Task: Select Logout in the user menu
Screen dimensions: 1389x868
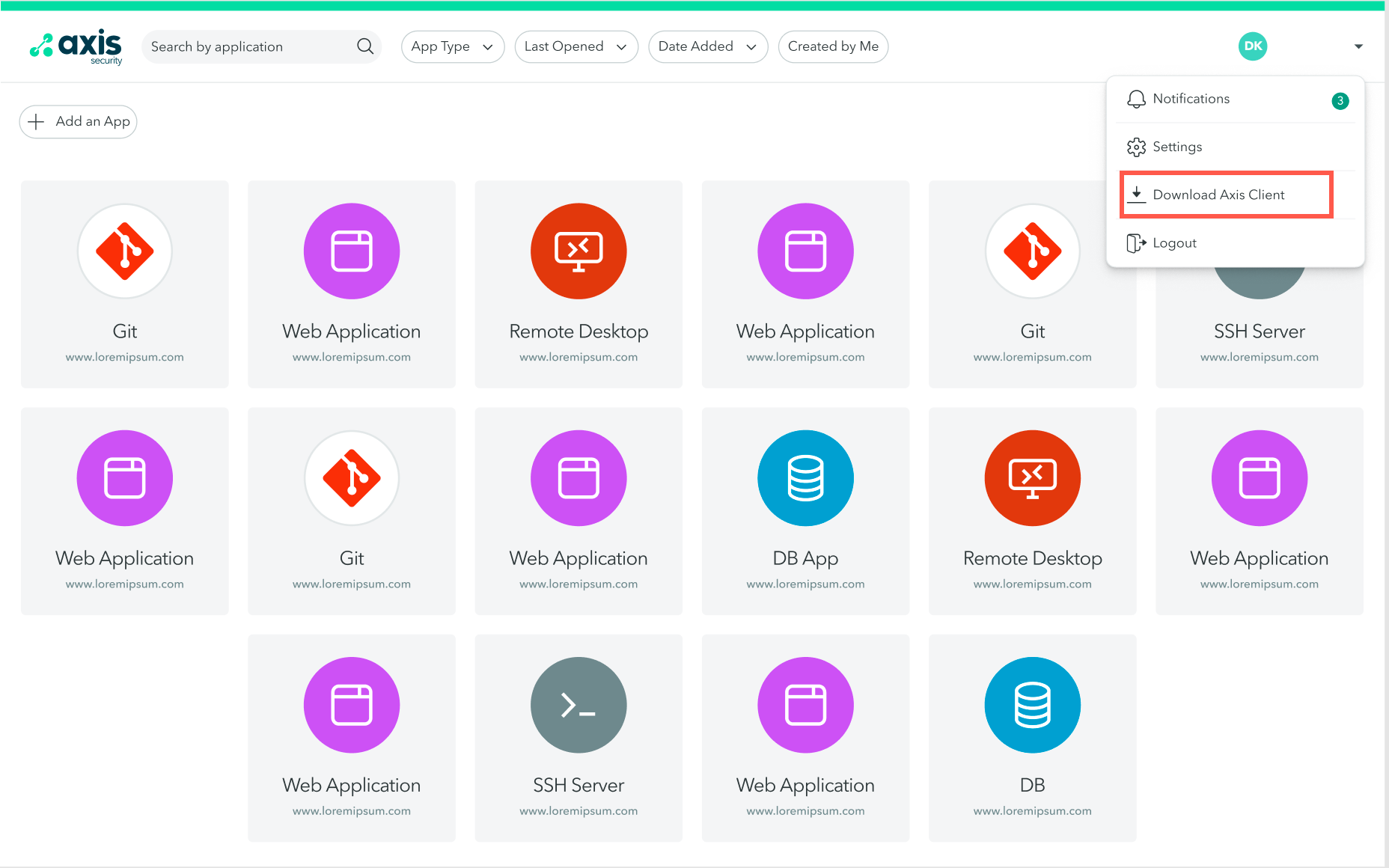Action: click(x=1236, y=243)
